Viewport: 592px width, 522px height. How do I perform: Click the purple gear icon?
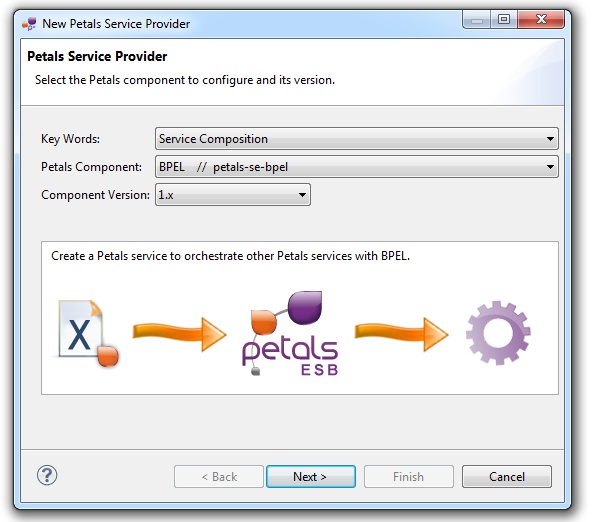pos(498,333)
